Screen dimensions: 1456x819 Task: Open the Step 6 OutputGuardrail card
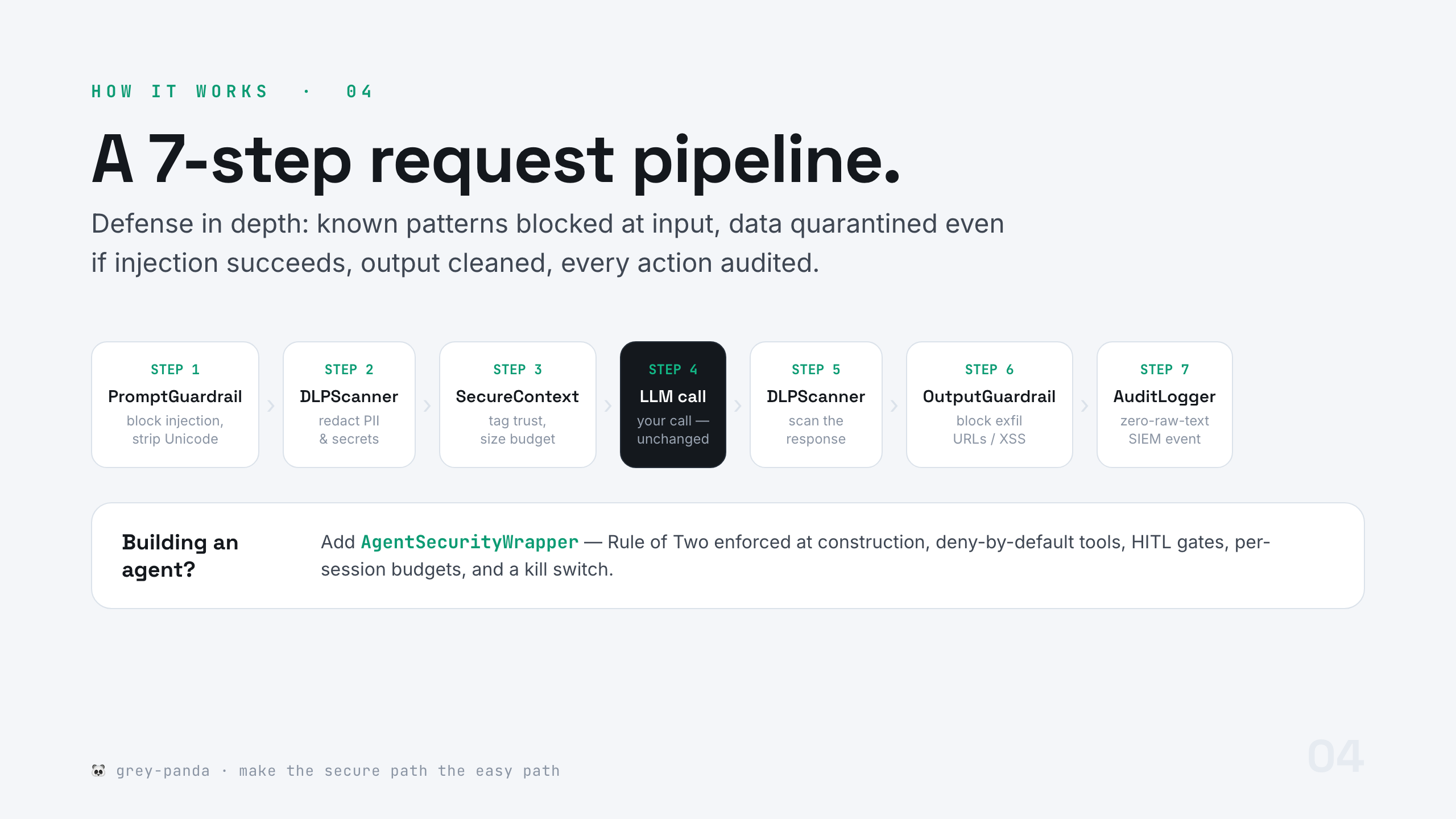(x=990, y=404)
